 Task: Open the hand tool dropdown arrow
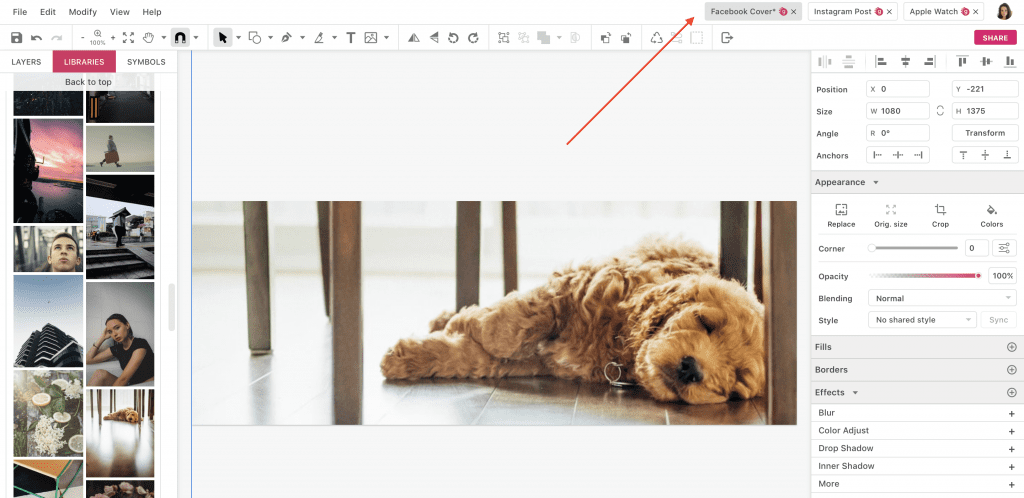tap(164, 38)
